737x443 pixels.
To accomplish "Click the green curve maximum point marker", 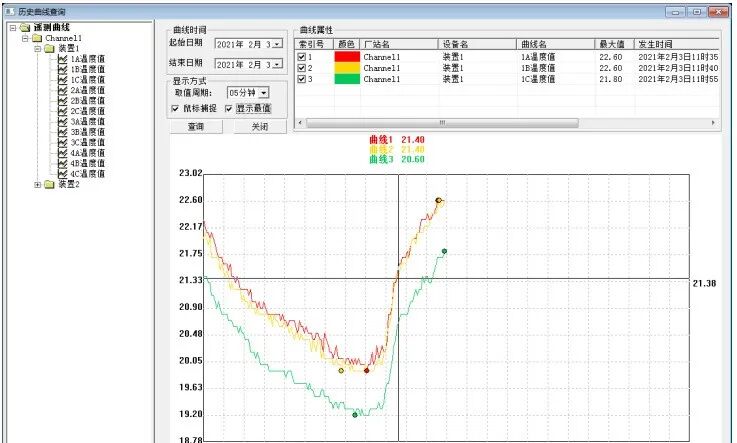I will click(x=444, y=251).
